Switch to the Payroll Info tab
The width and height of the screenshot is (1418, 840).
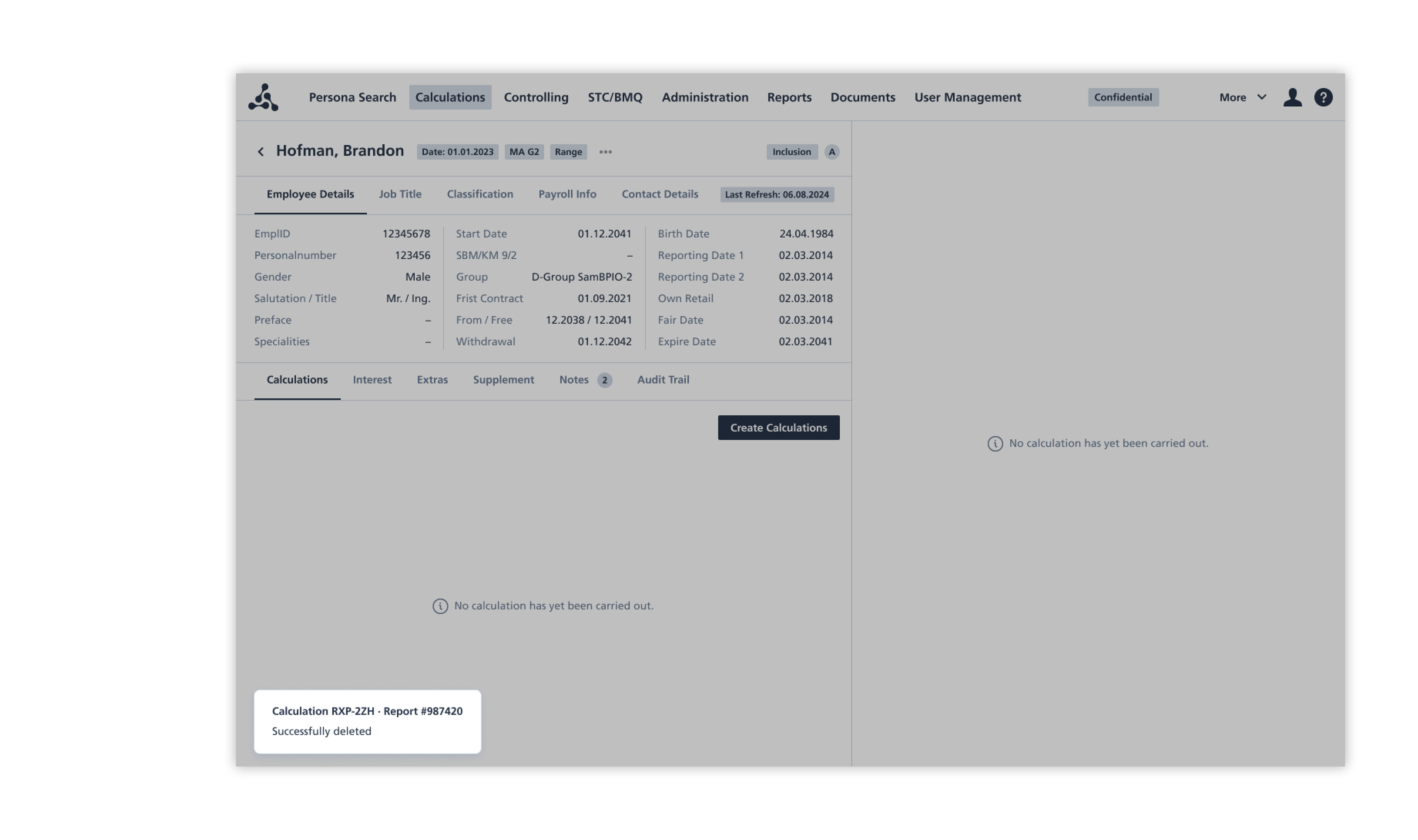(566, 194)
